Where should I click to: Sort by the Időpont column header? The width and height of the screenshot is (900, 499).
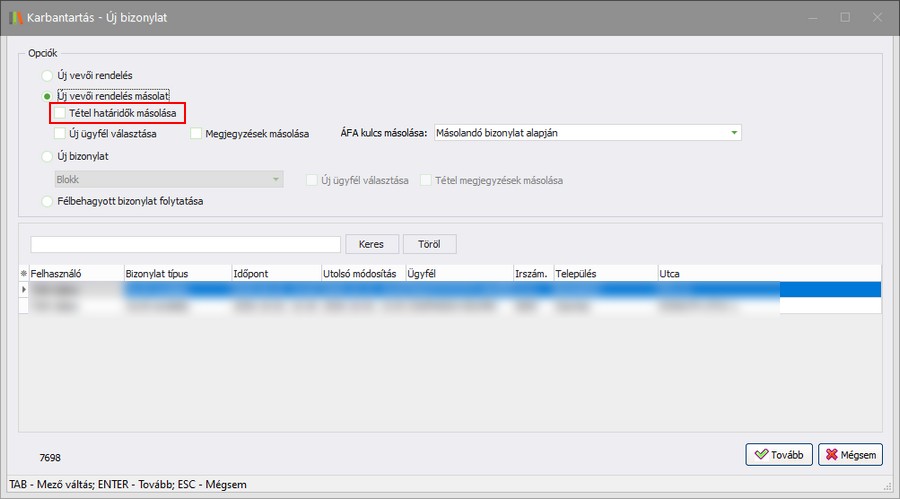(274, 273)
